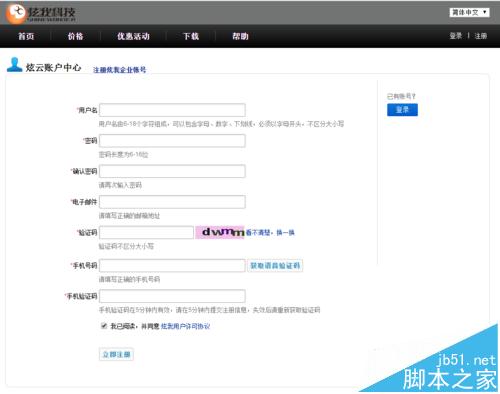The image size is (500, 394).
Task: Focus the 密码 input field
Action: point(172,141)
